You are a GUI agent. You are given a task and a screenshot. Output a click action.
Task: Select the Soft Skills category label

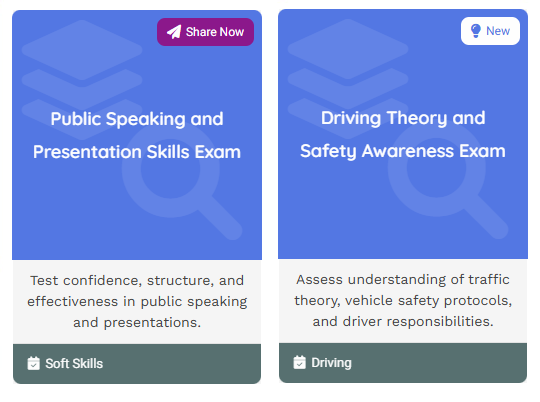tap(74, 363)
